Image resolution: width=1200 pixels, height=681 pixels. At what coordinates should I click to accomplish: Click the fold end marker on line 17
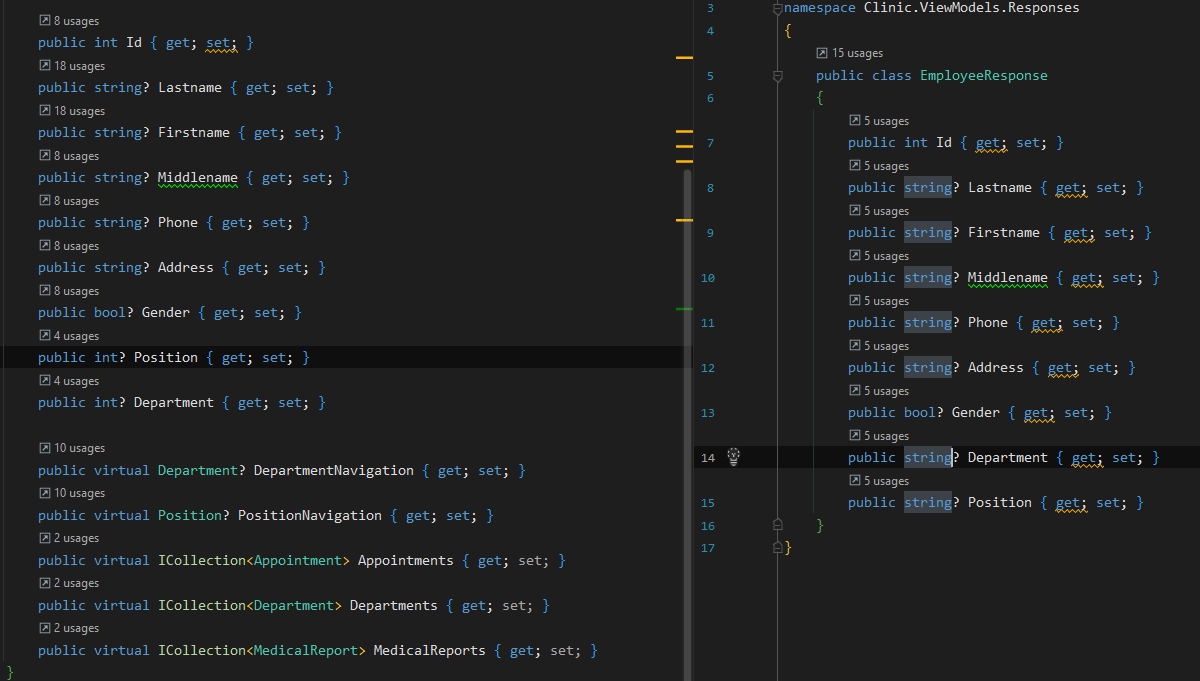pyautogui.click(x=778, y=547)
